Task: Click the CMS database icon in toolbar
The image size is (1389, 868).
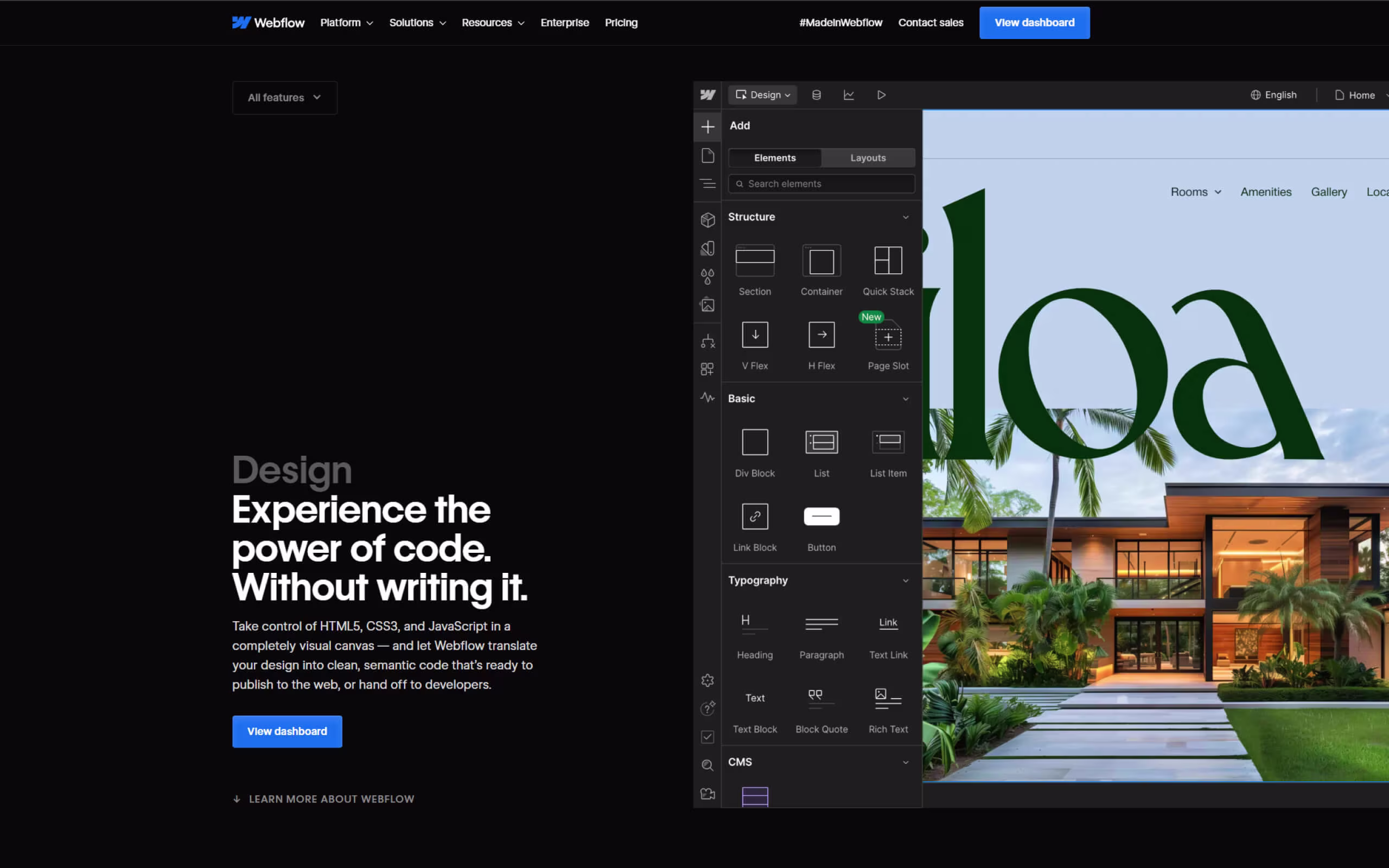Action: [x=816, y=95]
